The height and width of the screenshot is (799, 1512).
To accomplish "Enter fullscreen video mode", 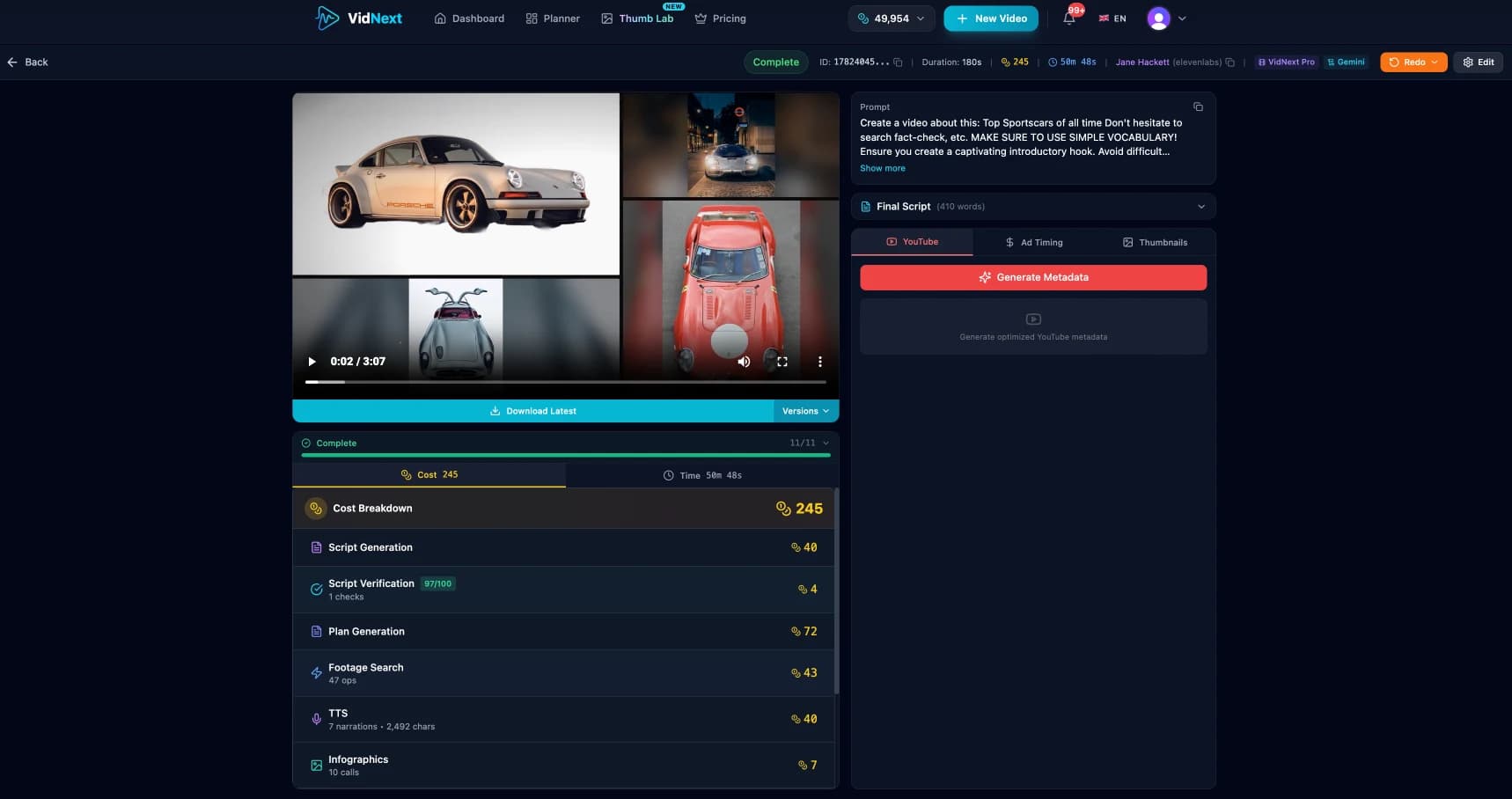I will (x=782, y=362).
